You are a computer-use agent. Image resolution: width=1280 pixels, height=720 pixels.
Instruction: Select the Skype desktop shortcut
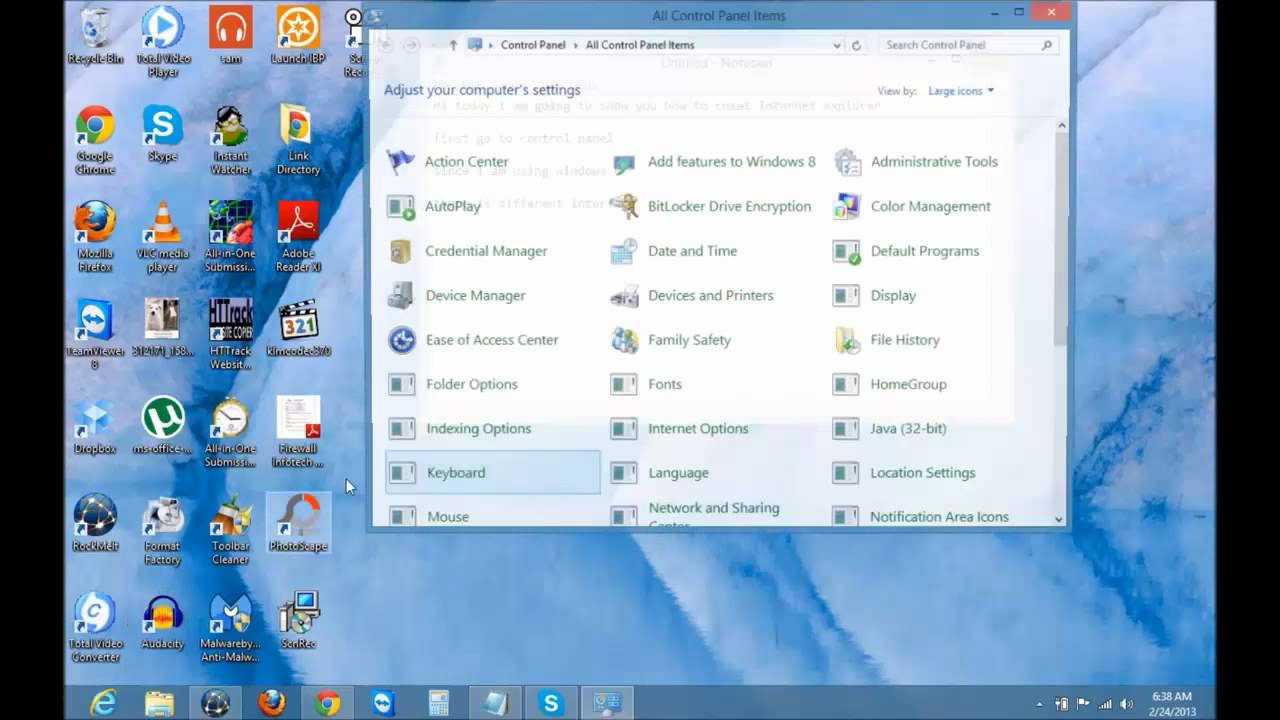[x=162, y=134]
